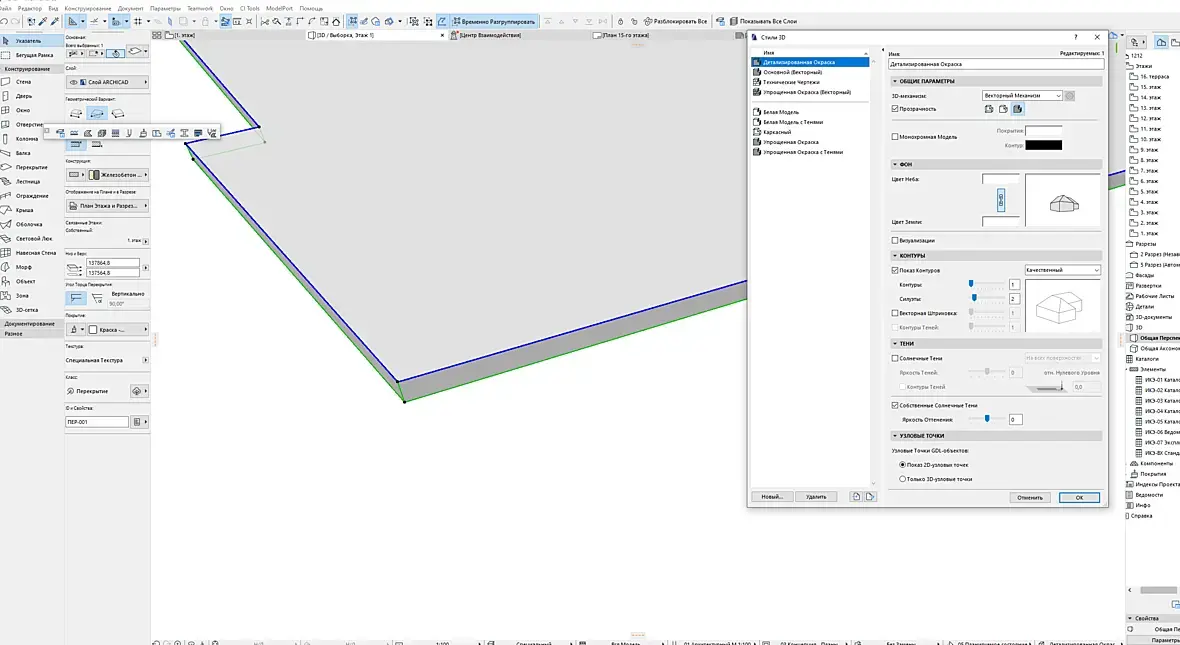Collapse the КОНТУРЫ section

point(895,255)
